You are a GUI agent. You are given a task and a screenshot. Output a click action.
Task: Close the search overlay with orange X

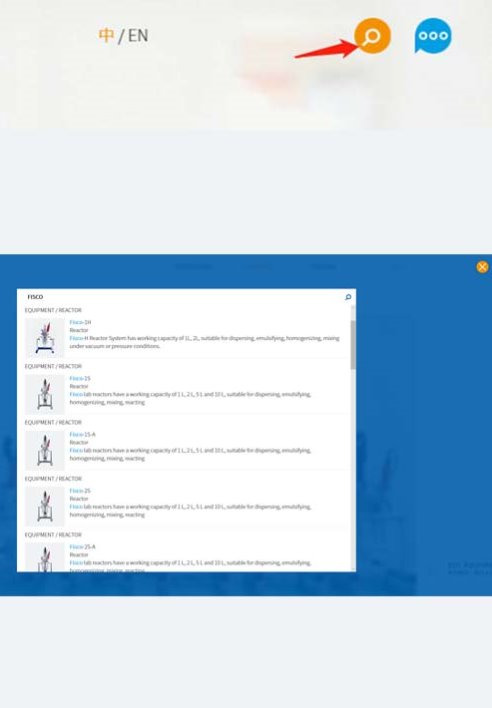pyautogui.click(x=482, y=267)
